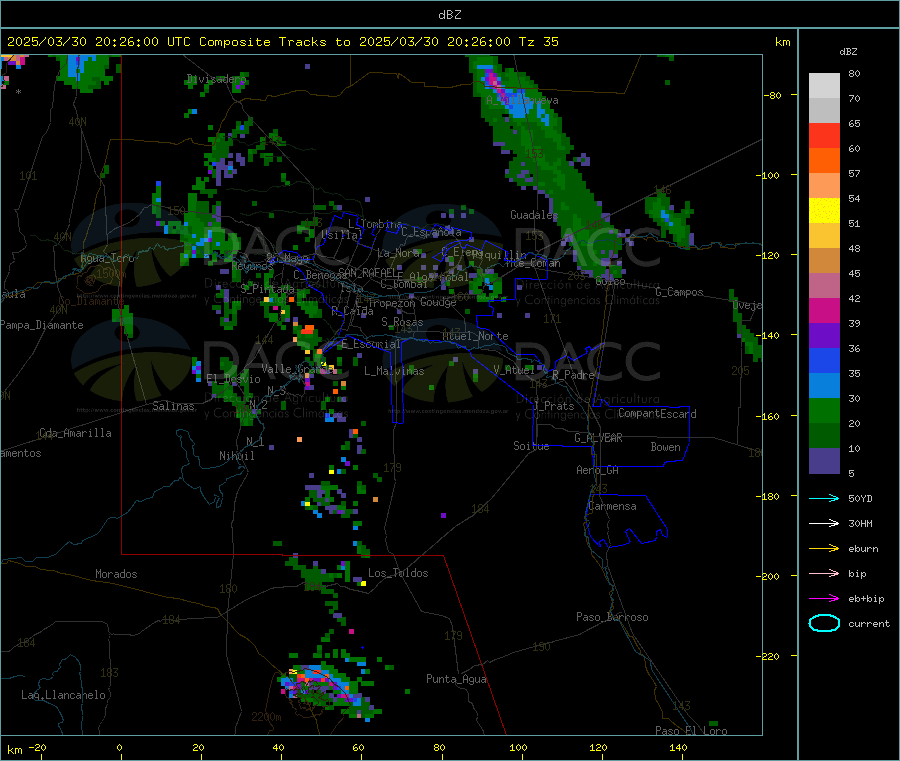Click the 'Paso_El_Loro' map label
900x761 pixels.
coord(691,731)
